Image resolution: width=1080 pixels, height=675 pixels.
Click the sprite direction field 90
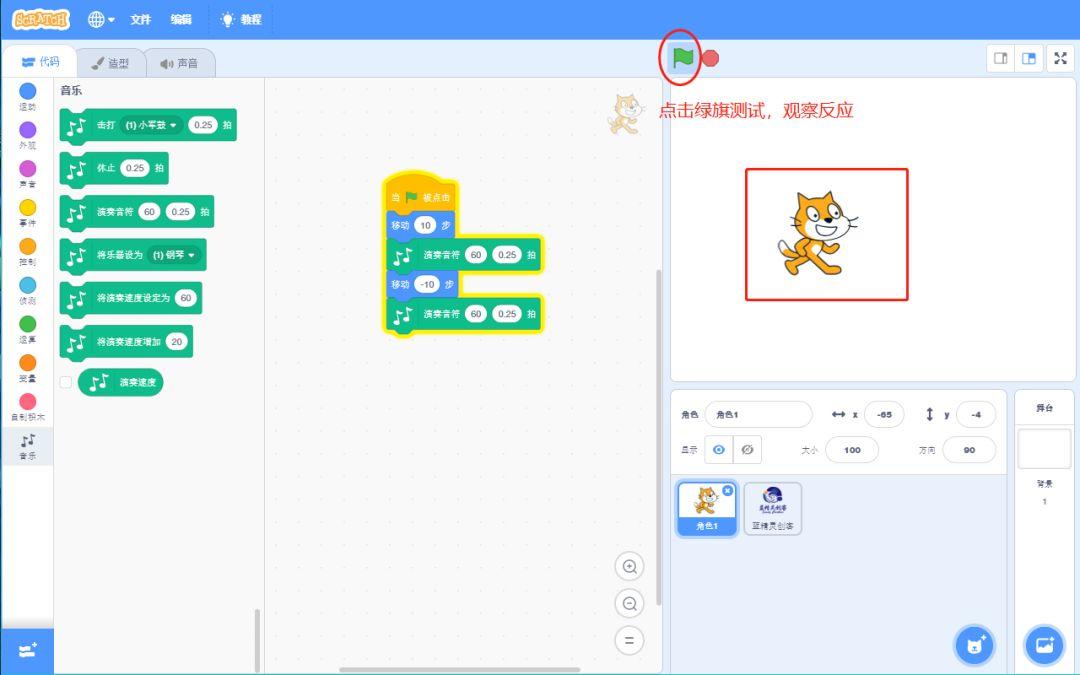pyautogui.click(x=969, y=450)
